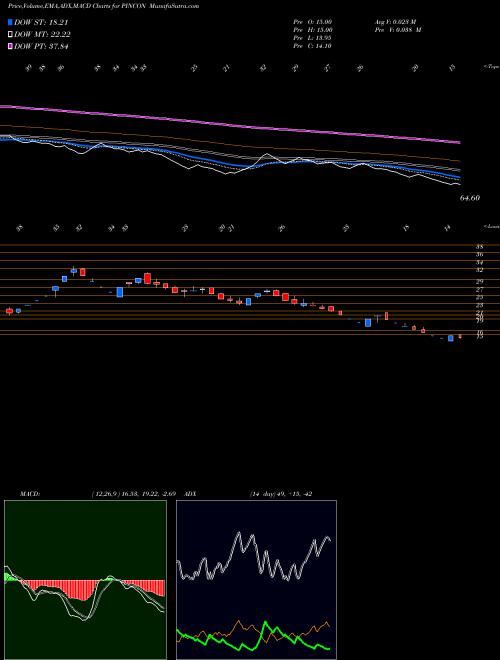Click the chart title mentioning MunafaSutra.com
Viewport: 500px width, 660px height.
point(104,6)
